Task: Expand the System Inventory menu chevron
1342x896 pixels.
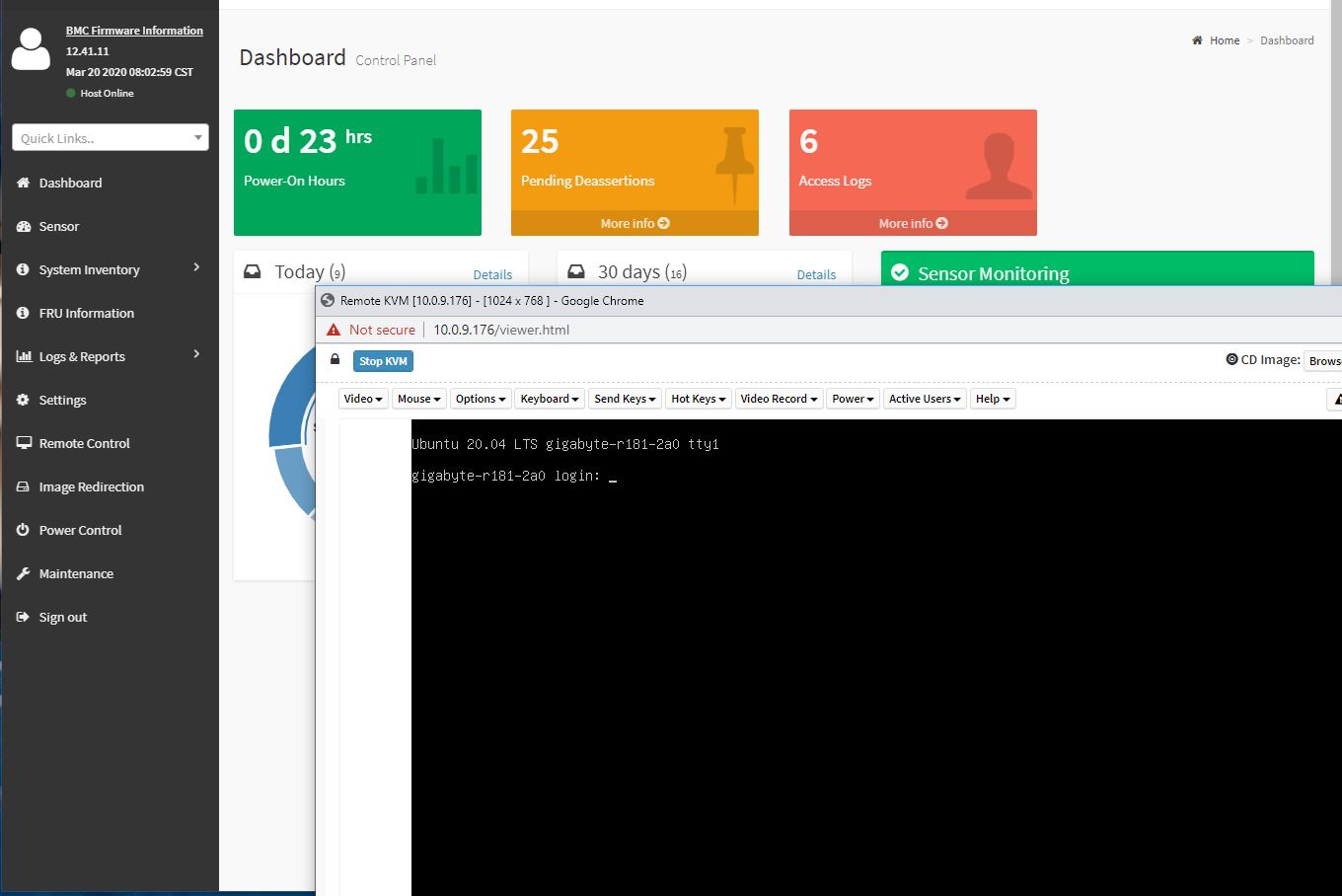Action: point(196,267)
